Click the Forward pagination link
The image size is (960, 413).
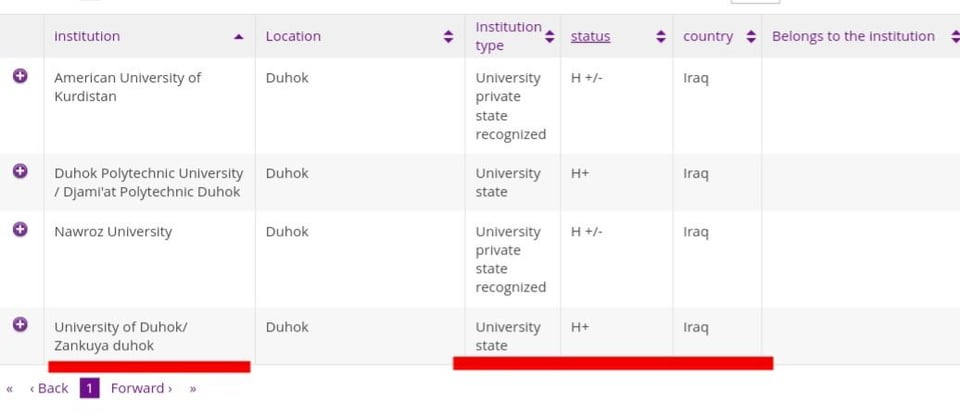[141, 389]
